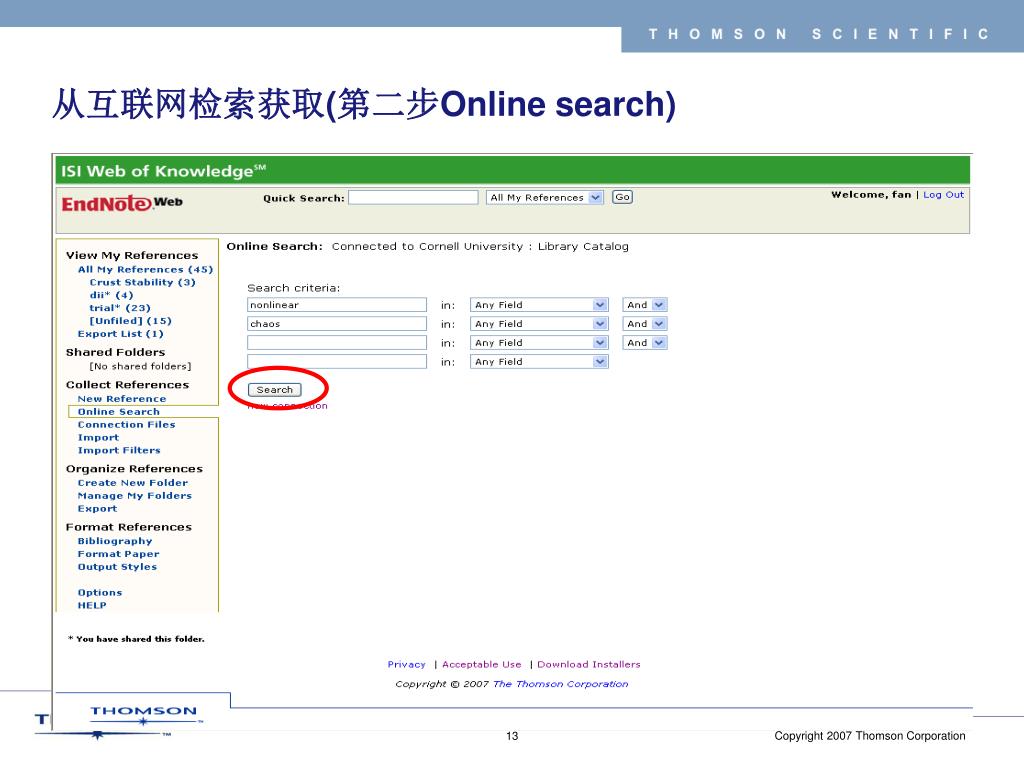
Task: Click the search field containing nonlinear
Action: click(x=337, y=305)
